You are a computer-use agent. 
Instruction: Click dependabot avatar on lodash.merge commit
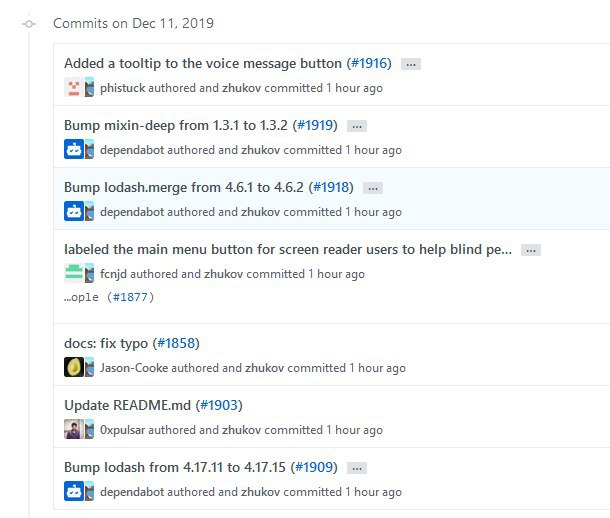coord(72,212)
